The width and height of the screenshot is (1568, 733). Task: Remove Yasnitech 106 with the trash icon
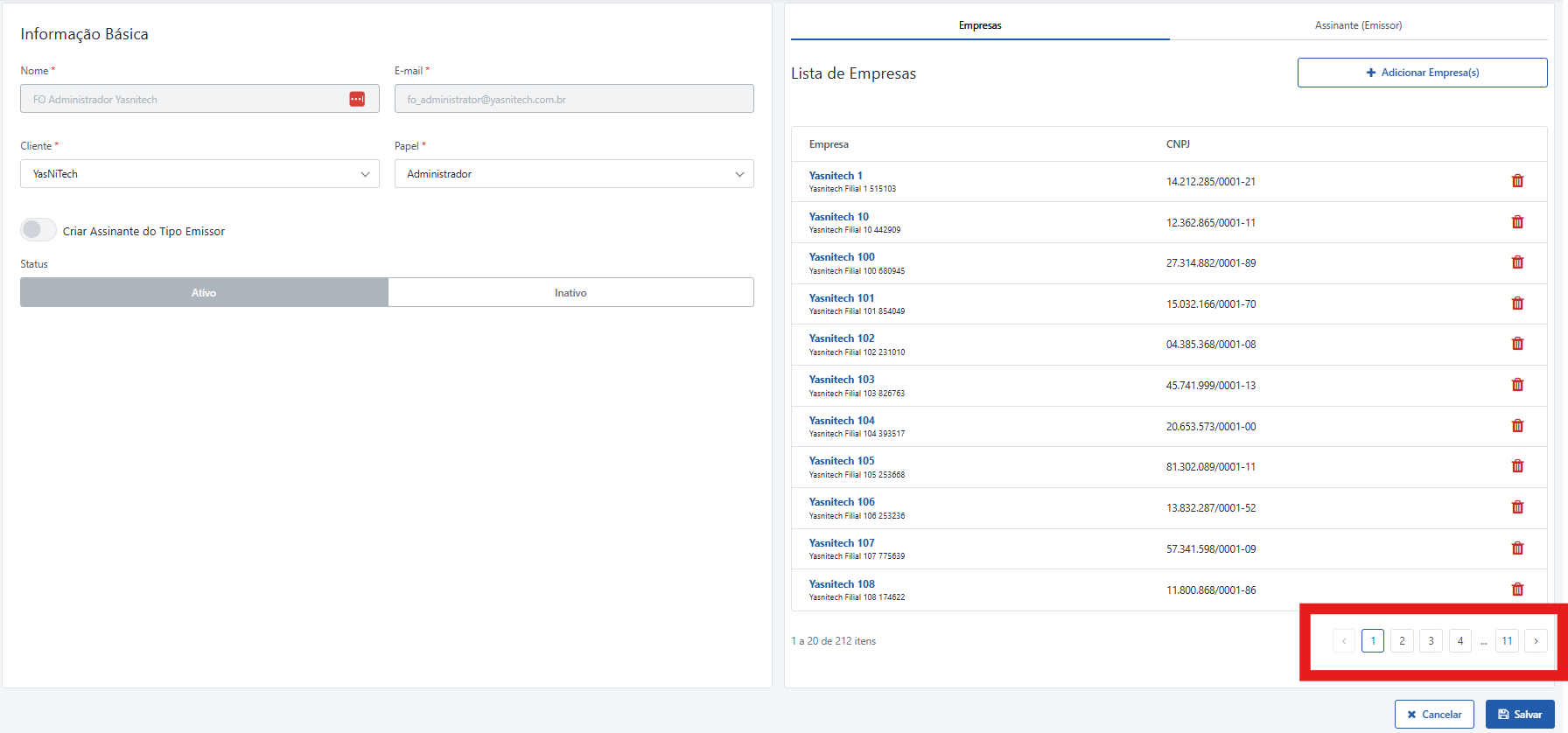tap(1517, 507)
